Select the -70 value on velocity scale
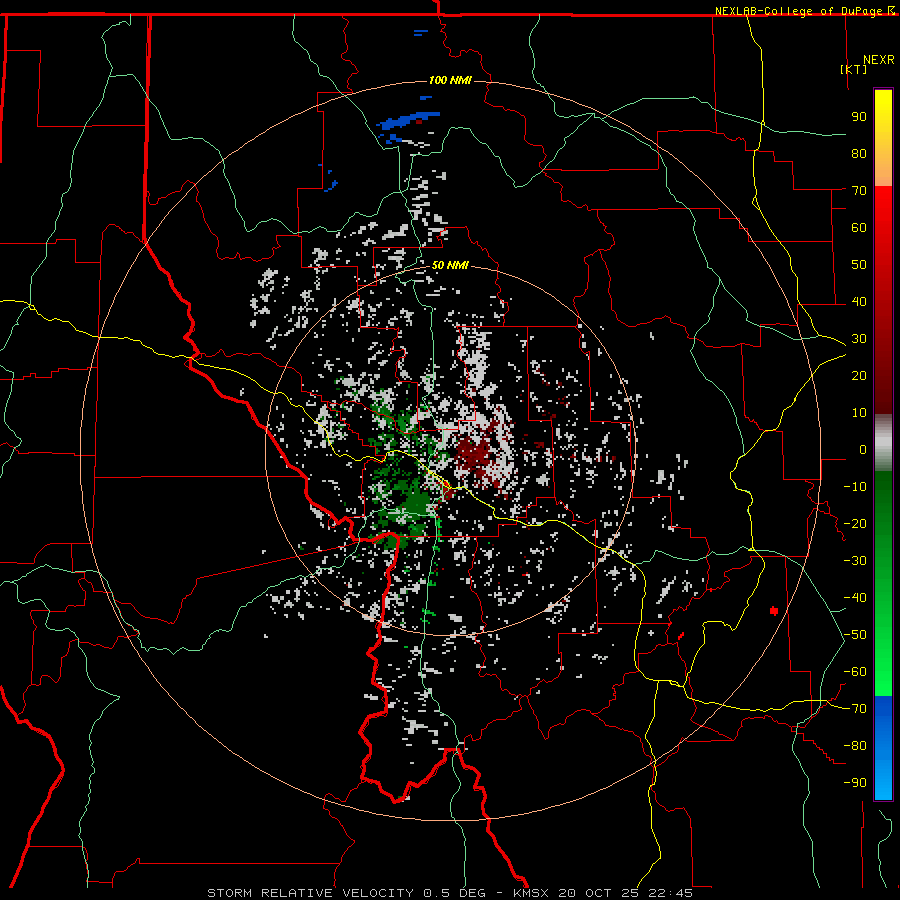Screen dimensions: 900x900 coord(855,709)
